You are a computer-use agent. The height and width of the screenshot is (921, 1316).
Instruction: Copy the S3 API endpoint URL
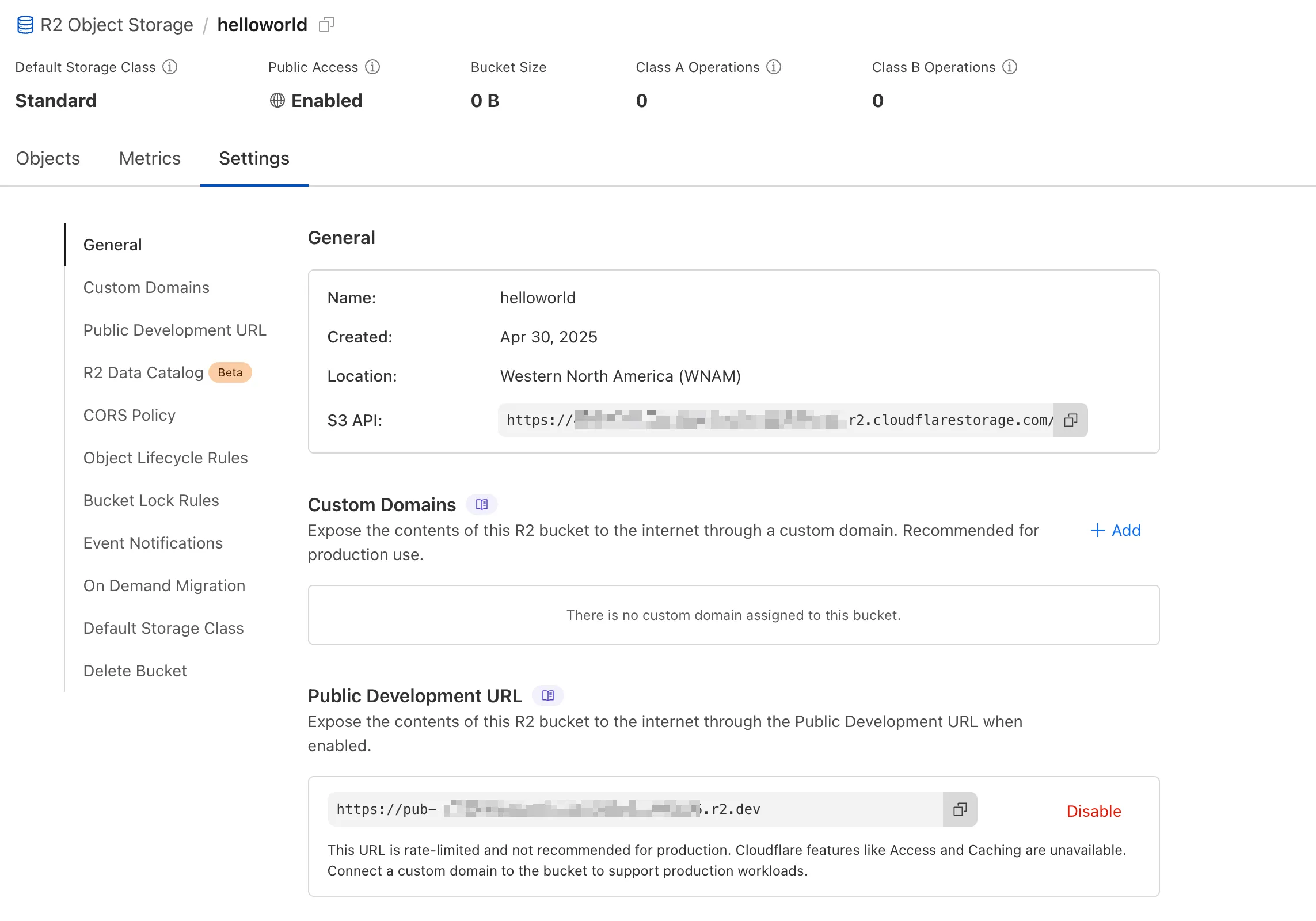tap(1070, 420)
